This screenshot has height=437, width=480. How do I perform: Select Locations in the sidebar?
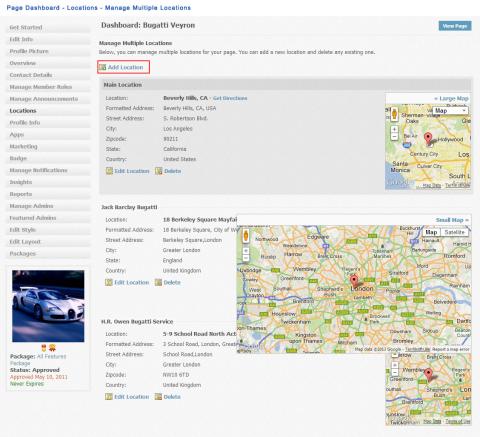(x=48, y=111)
